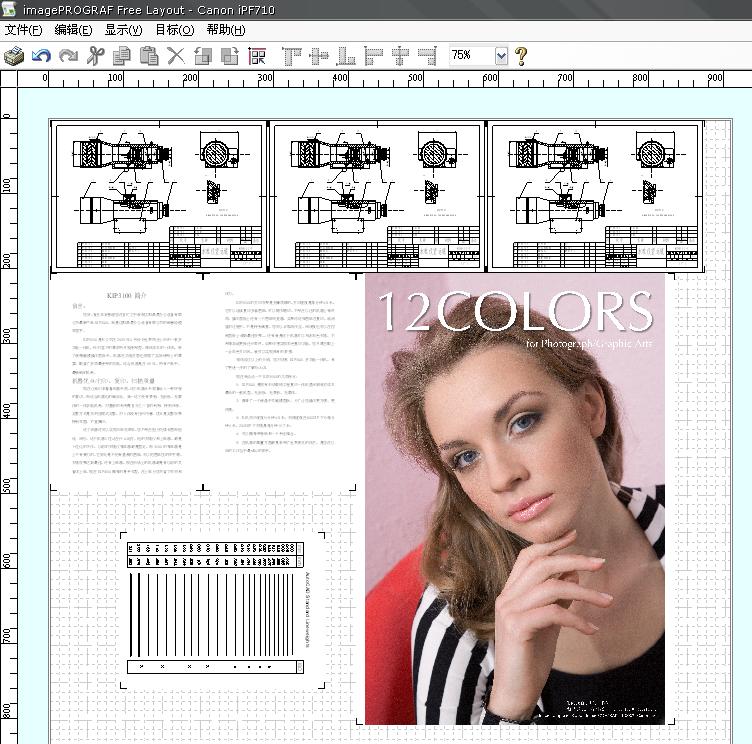Click the Redo arrow icon
Image resolution: width=752 pixels, height=744 pixels.
coord(69,56)
